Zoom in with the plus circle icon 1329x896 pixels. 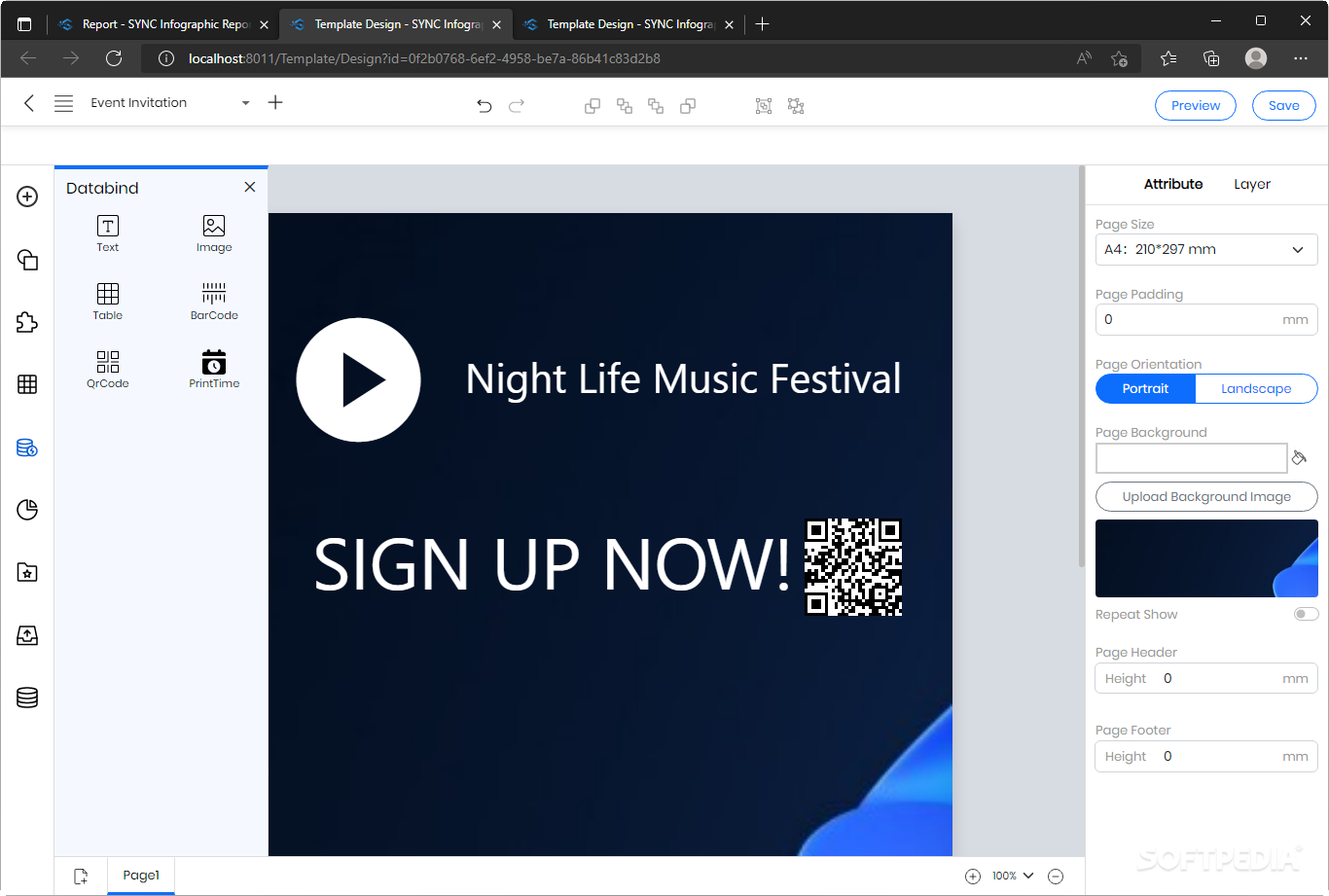[x=973, y=877]
